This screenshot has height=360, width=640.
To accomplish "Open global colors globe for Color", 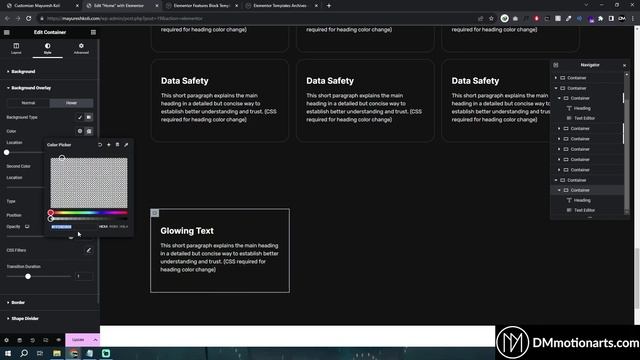I will click(80, 131).
